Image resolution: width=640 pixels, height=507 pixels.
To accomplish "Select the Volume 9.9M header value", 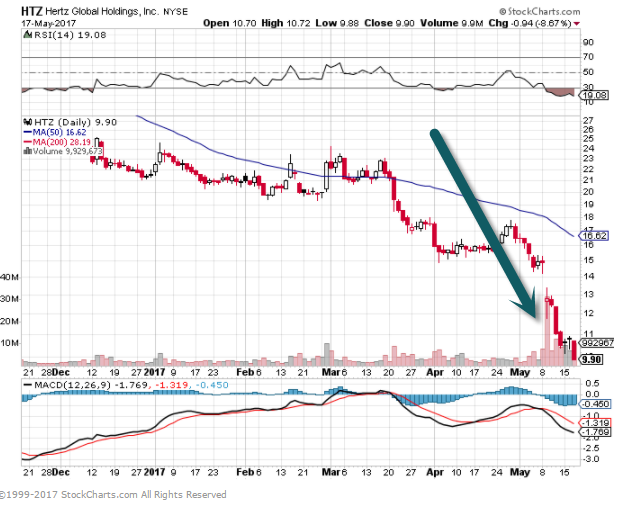I will (452, 23).
